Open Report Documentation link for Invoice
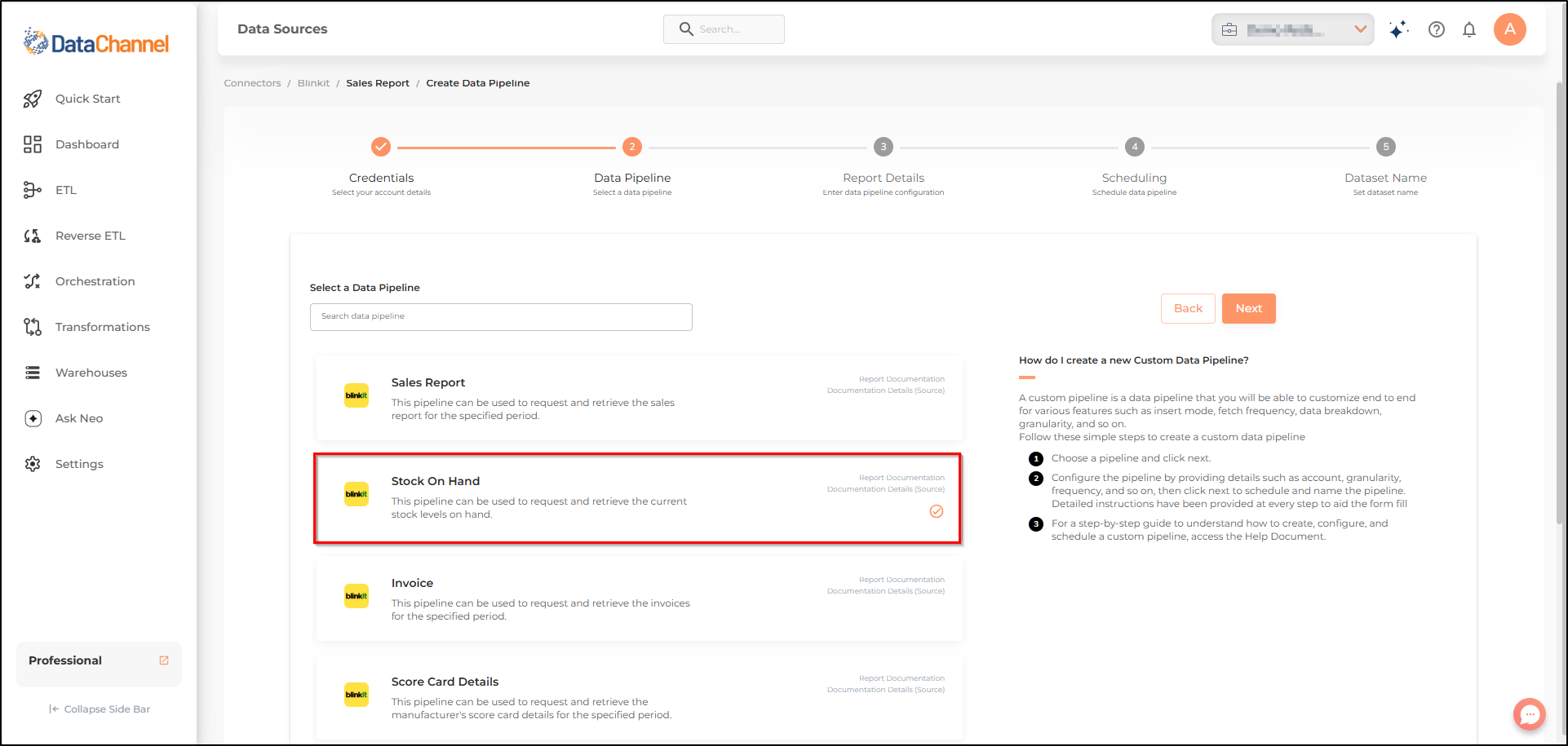 (x=901, y=580)
